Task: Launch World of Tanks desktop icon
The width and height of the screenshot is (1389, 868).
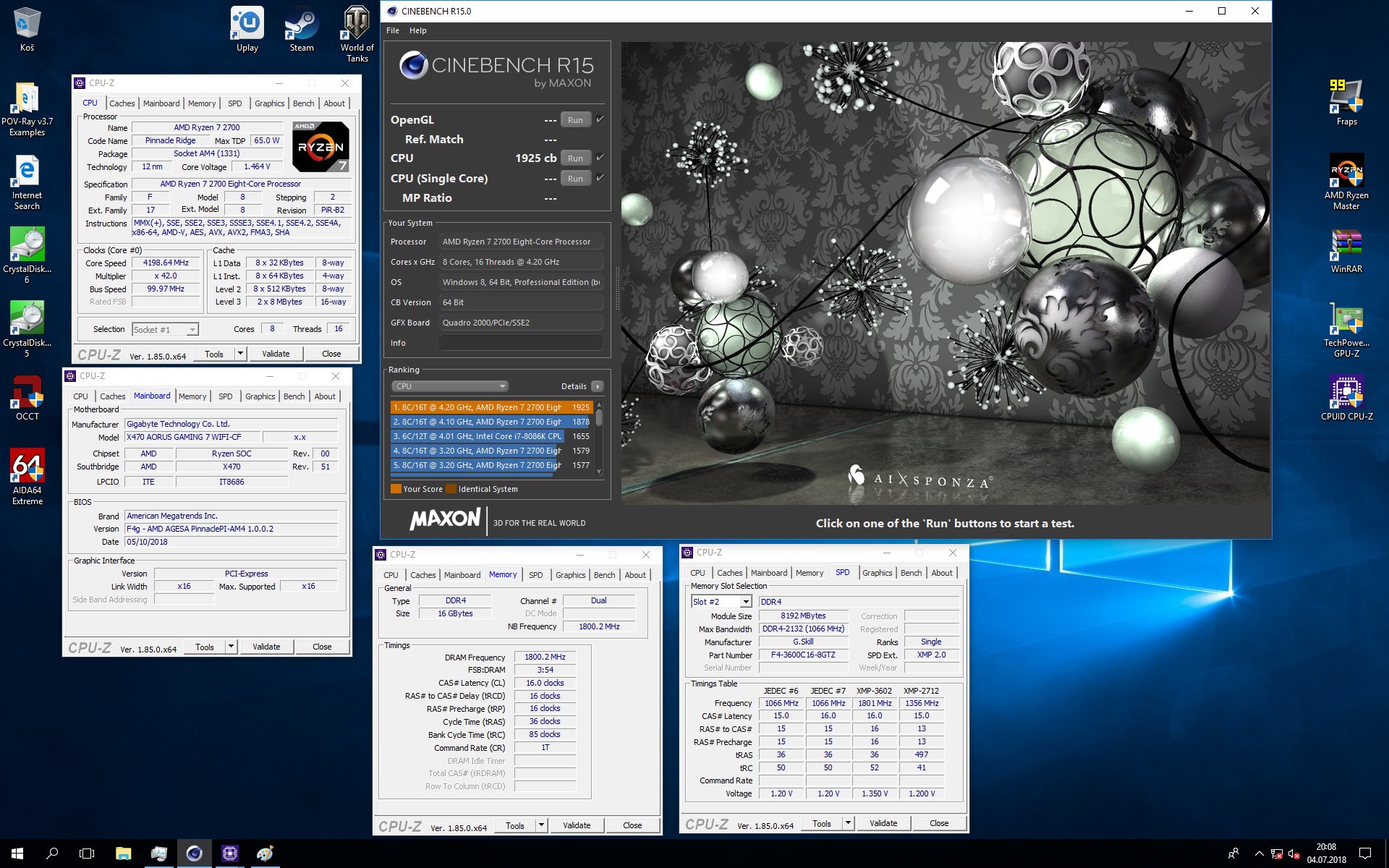Action: pos(357,34)
